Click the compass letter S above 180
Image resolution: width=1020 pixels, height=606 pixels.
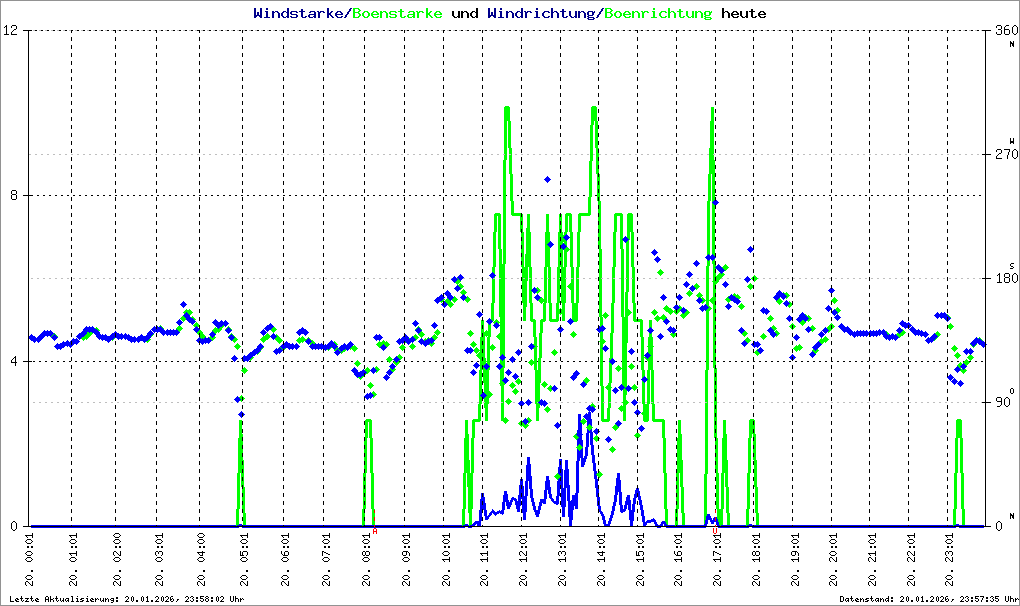click(x=1012, y=265)
